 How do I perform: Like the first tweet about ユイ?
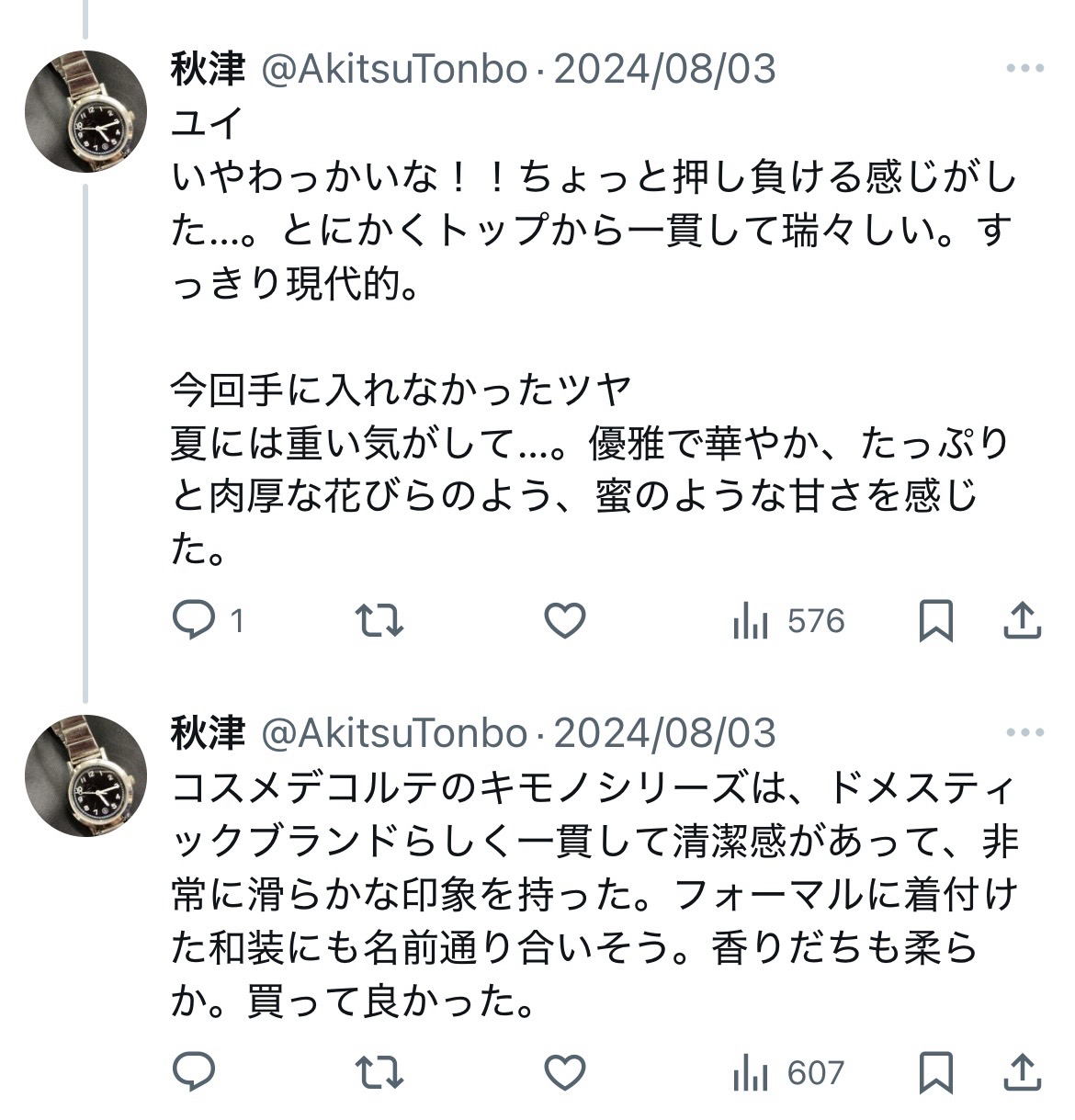click(x=565, y=622)
